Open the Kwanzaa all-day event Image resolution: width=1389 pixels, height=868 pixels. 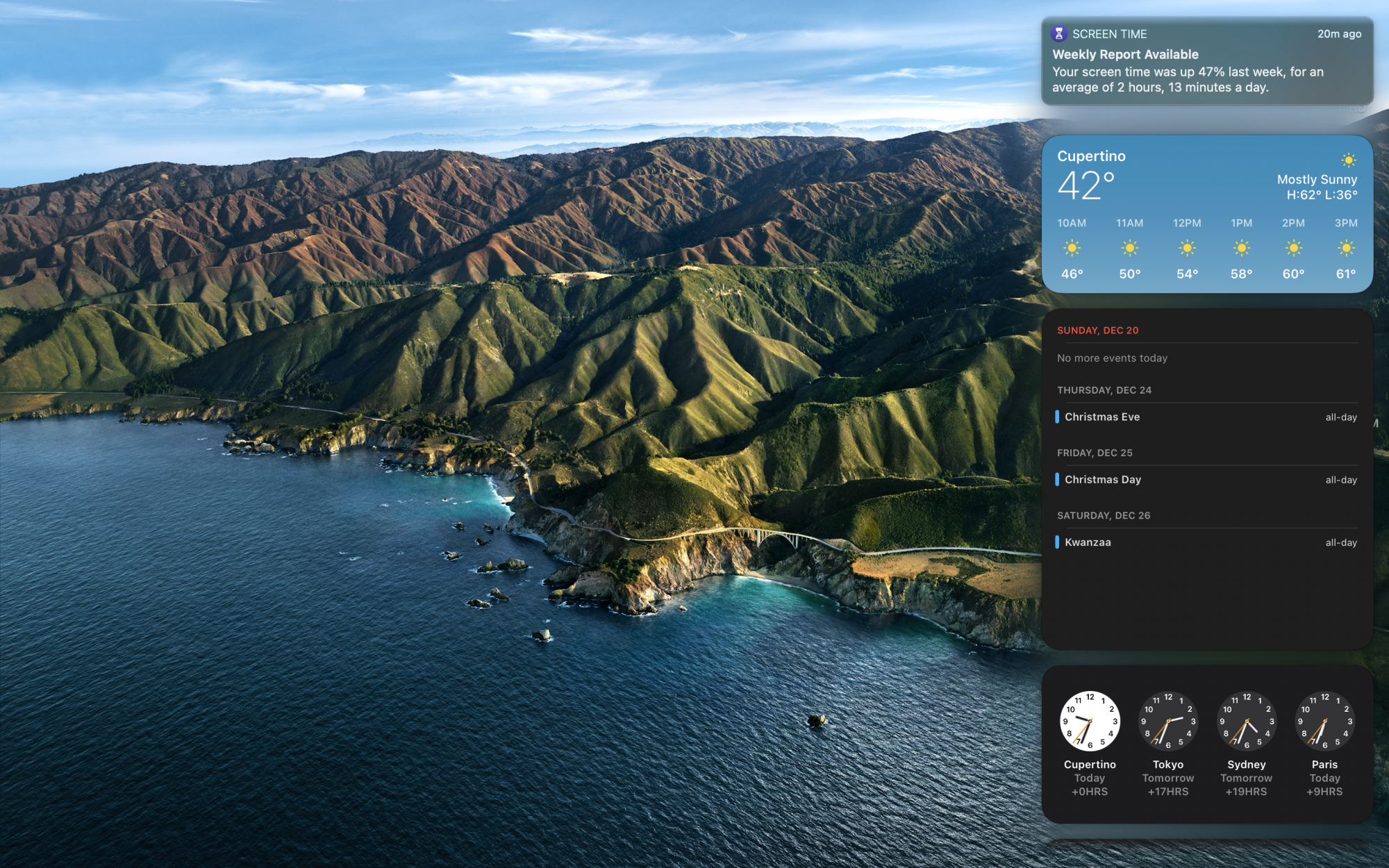[1088, 542]
